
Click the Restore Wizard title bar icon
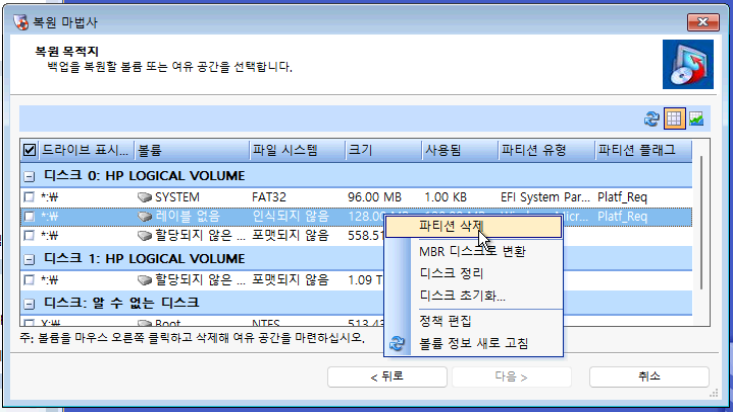tap(21, 22)
